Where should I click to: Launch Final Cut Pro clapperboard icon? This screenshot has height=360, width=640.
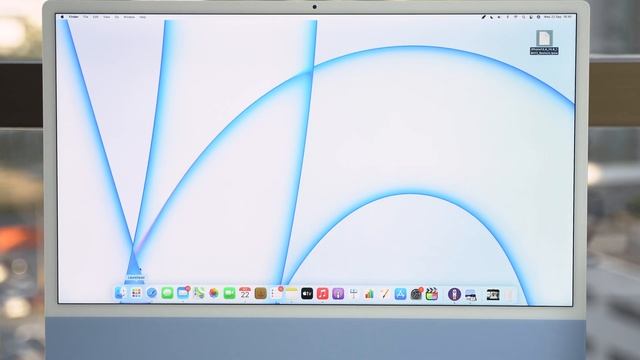coord(431,294)
